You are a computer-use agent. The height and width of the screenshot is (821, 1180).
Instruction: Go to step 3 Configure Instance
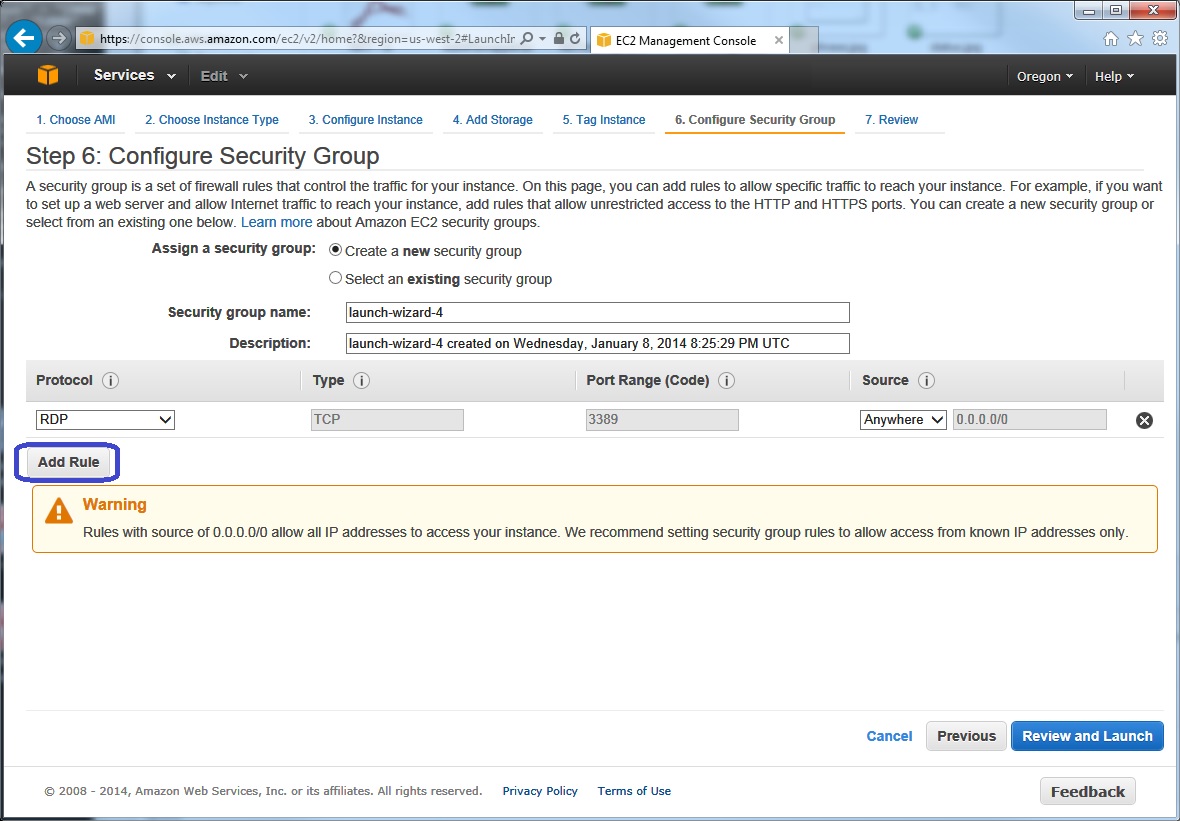366,120
